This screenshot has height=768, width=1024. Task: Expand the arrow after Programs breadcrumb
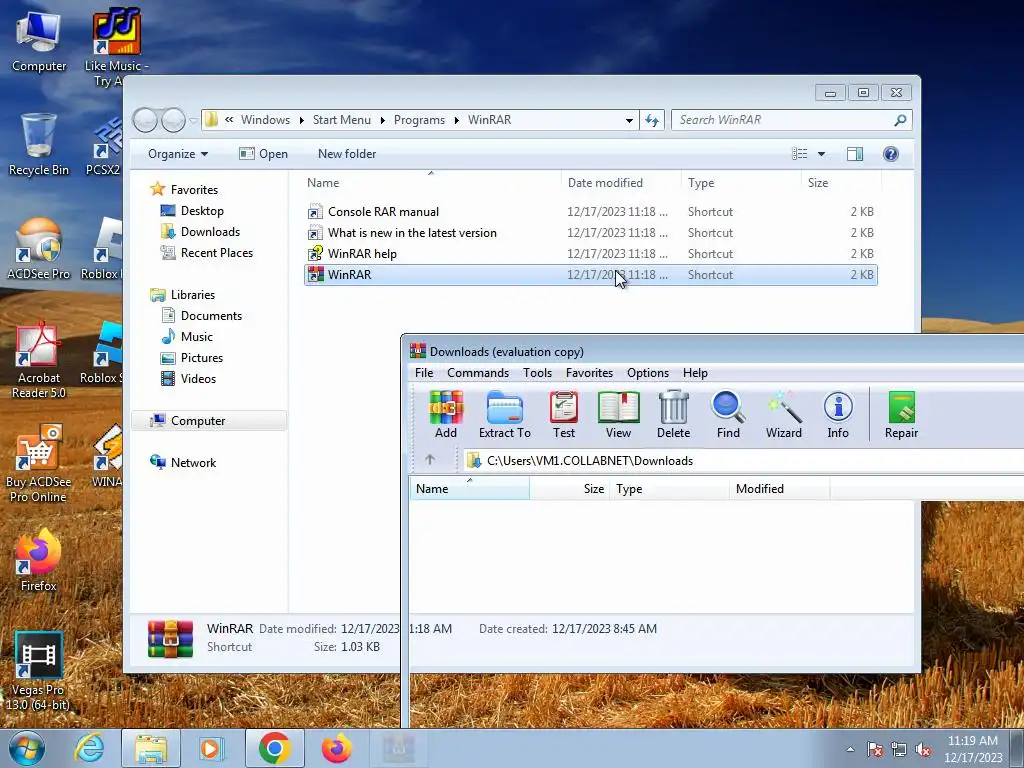tap(456, 120)
